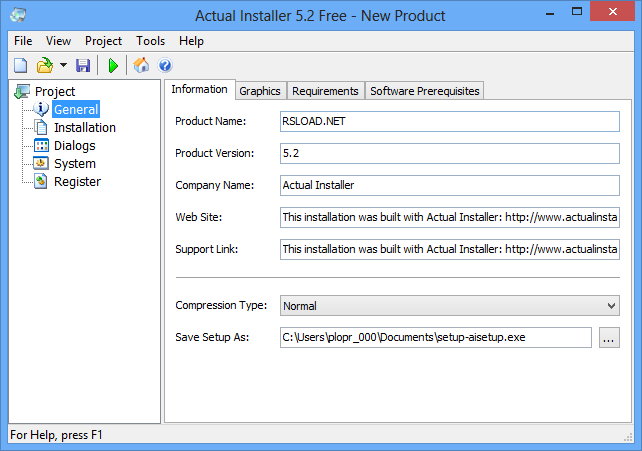Click the Save floppy disk icon

(83, 65)
